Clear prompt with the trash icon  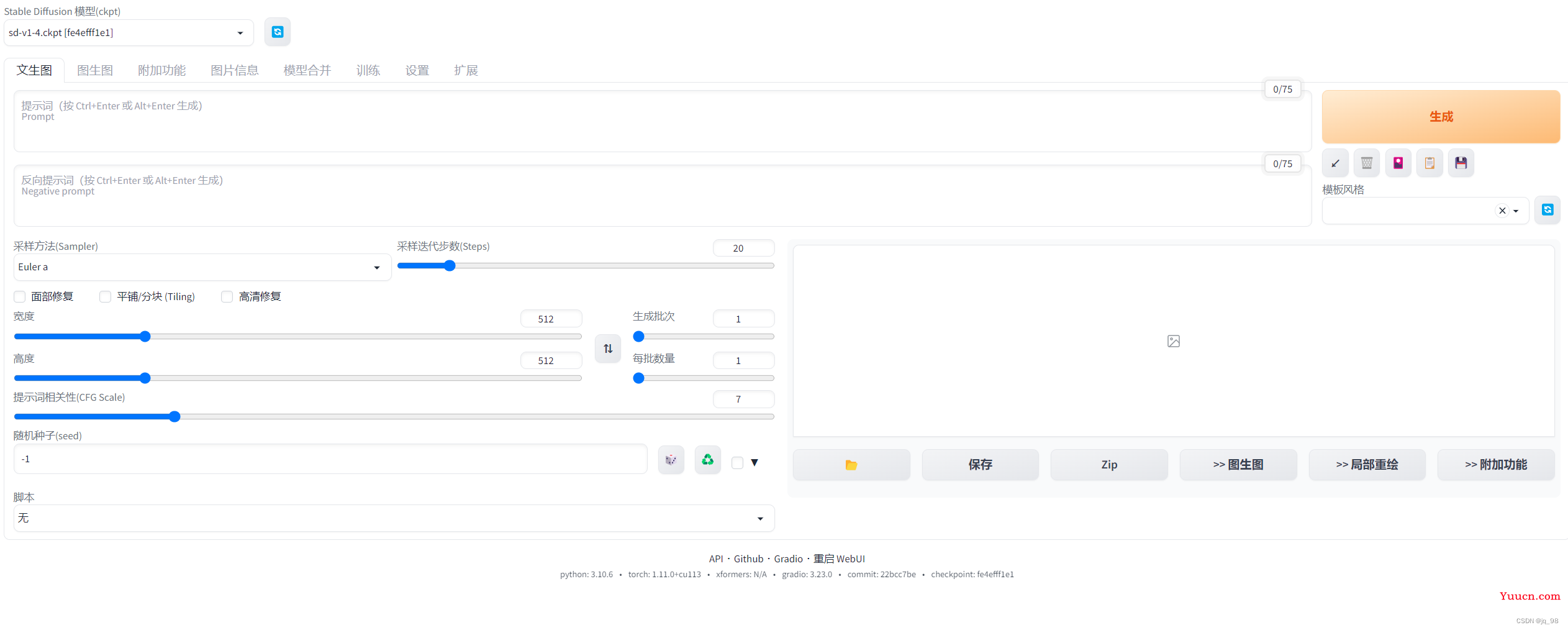1367,163
